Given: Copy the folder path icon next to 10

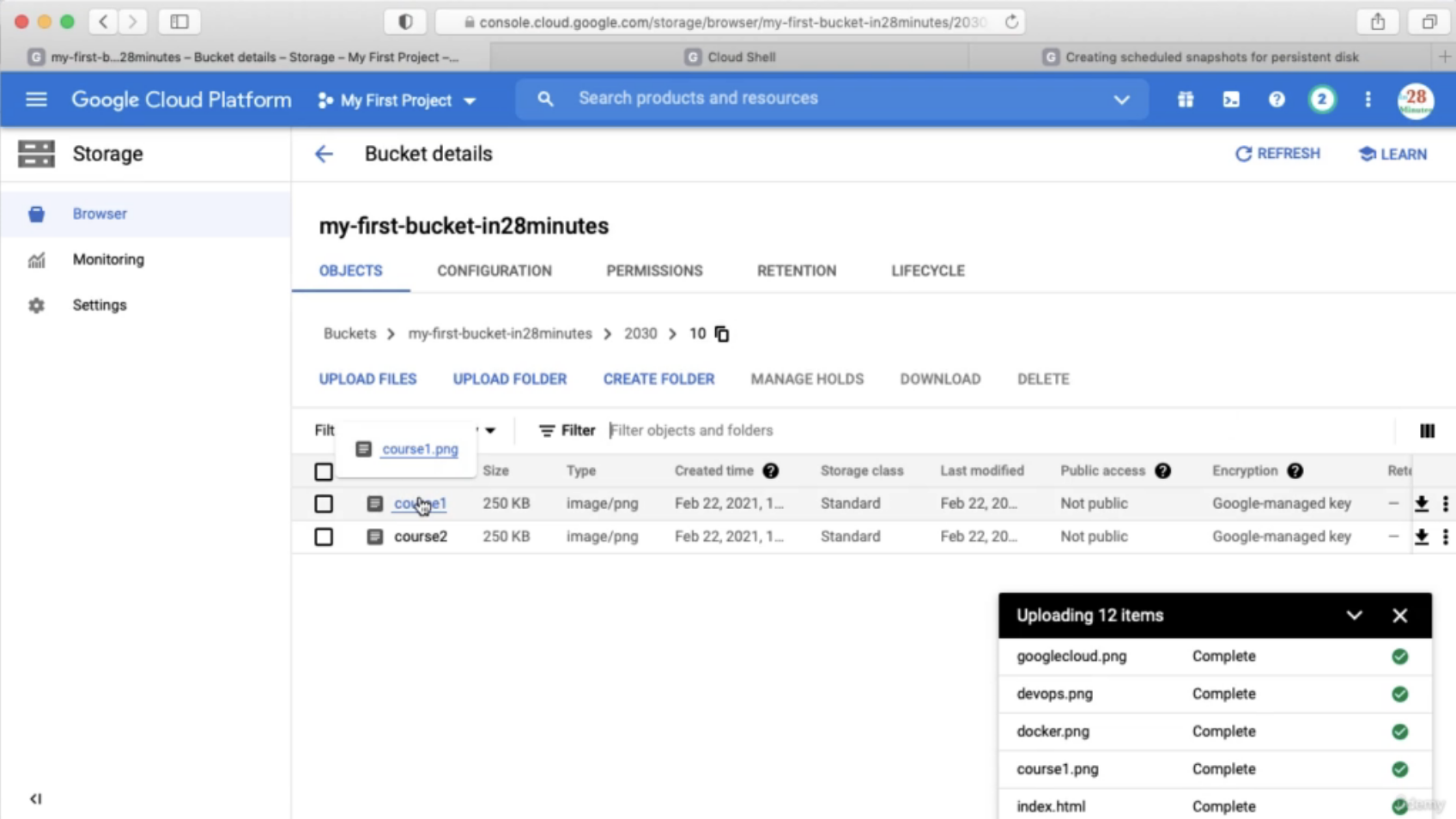Looking at the screenshot, I should 722,334.
